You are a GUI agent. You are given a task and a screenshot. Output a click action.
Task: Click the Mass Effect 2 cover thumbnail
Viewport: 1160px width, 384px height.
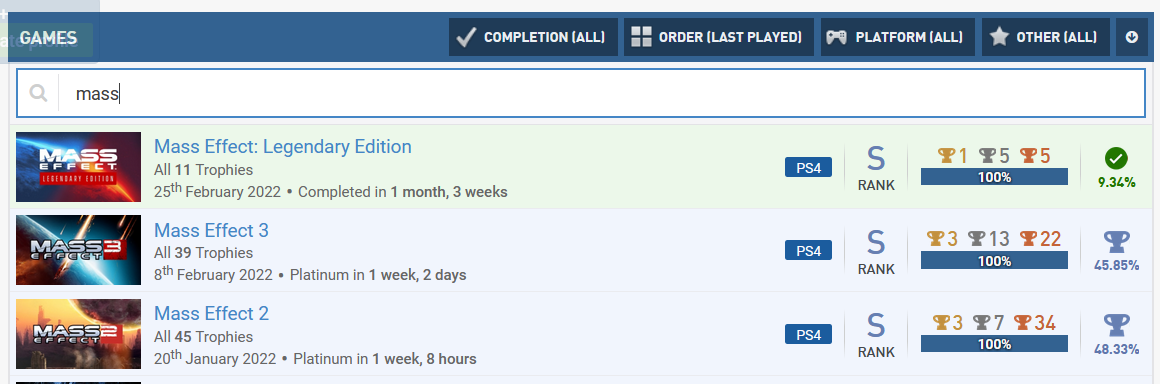pyautogui.click(x=78, y=334)
